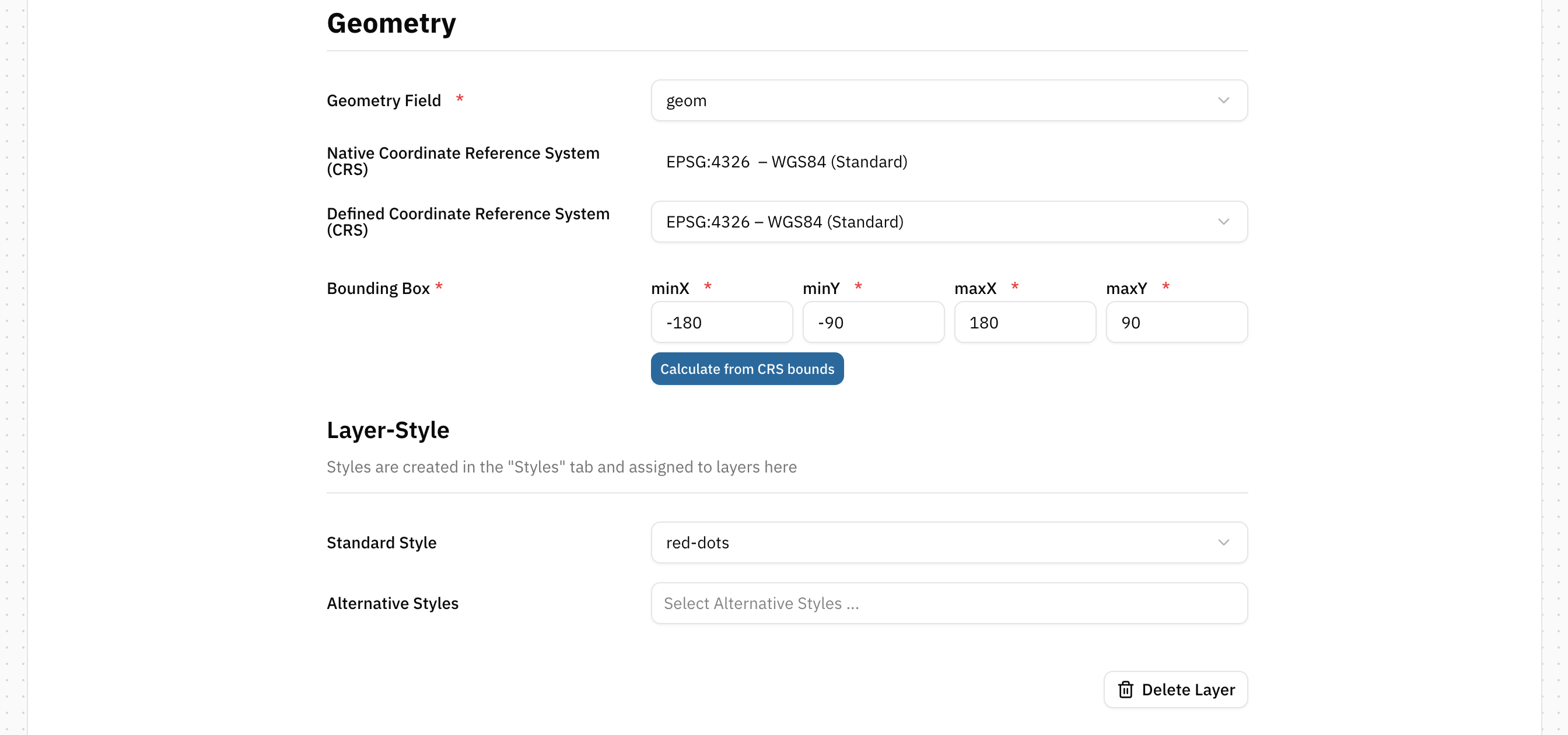Viewport: 1568px width, 735px height.
Task: Click chevron arrow in Defined CRS selector
Action: [x=1223, y=222]
